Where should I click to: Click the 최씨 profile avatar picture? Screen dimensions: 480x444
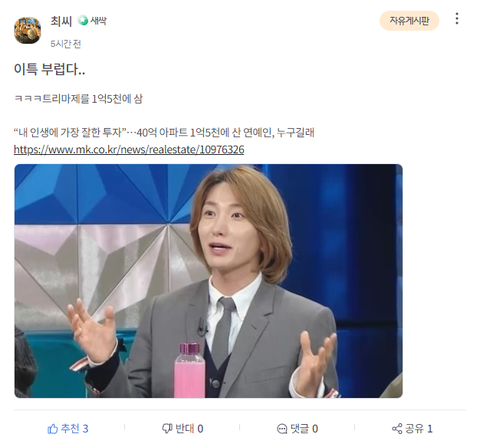pos(27,30)
